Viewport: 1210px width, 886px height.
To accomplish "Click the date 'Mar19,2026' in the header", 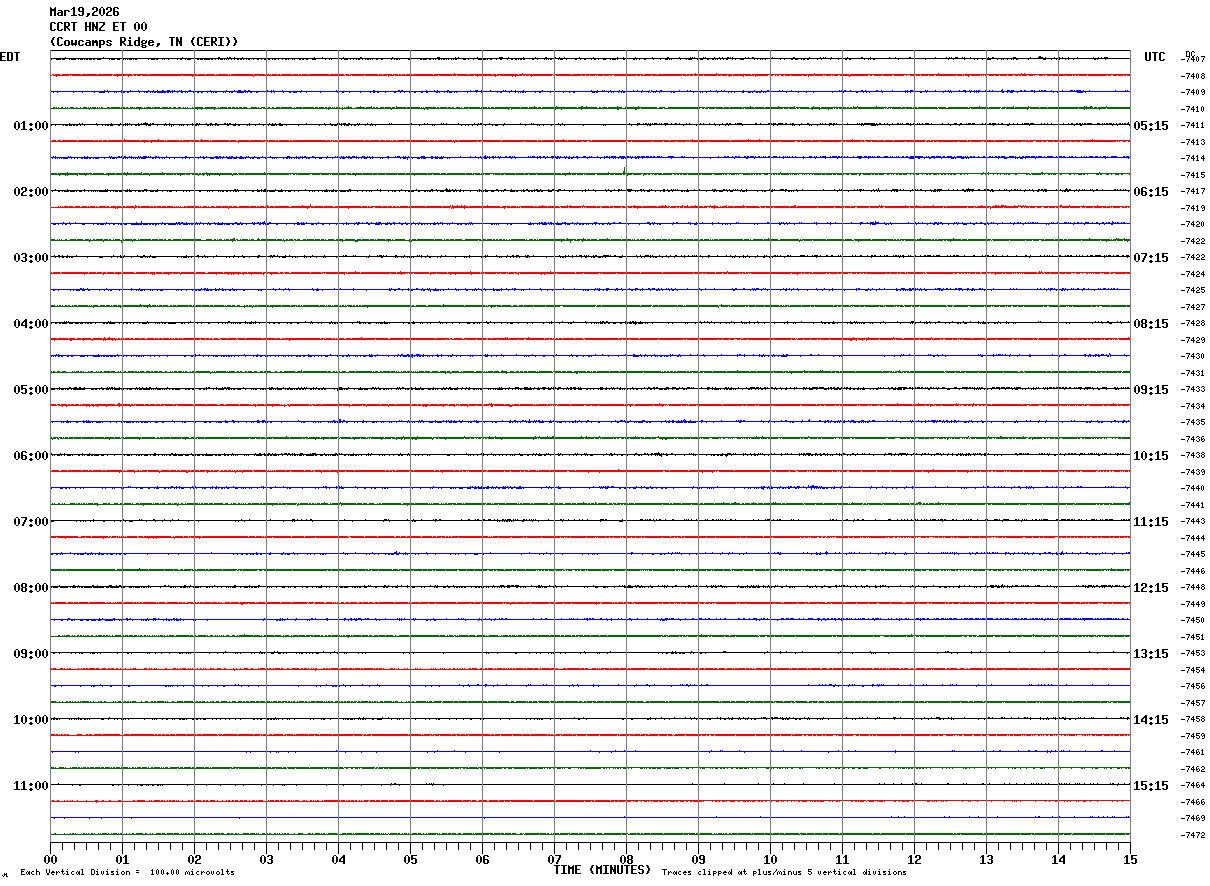I will click(x=84, y=12).
